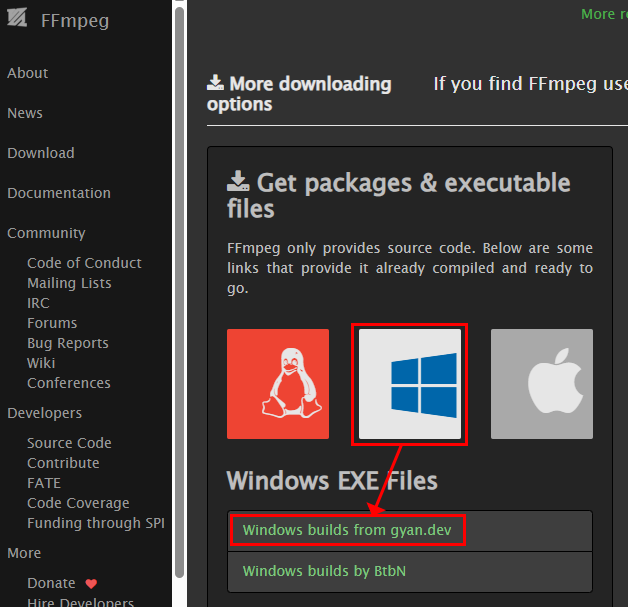The width and height of the screenshot is (628, 607).
Task: Click the Donate link
Action: coord(51,583)
